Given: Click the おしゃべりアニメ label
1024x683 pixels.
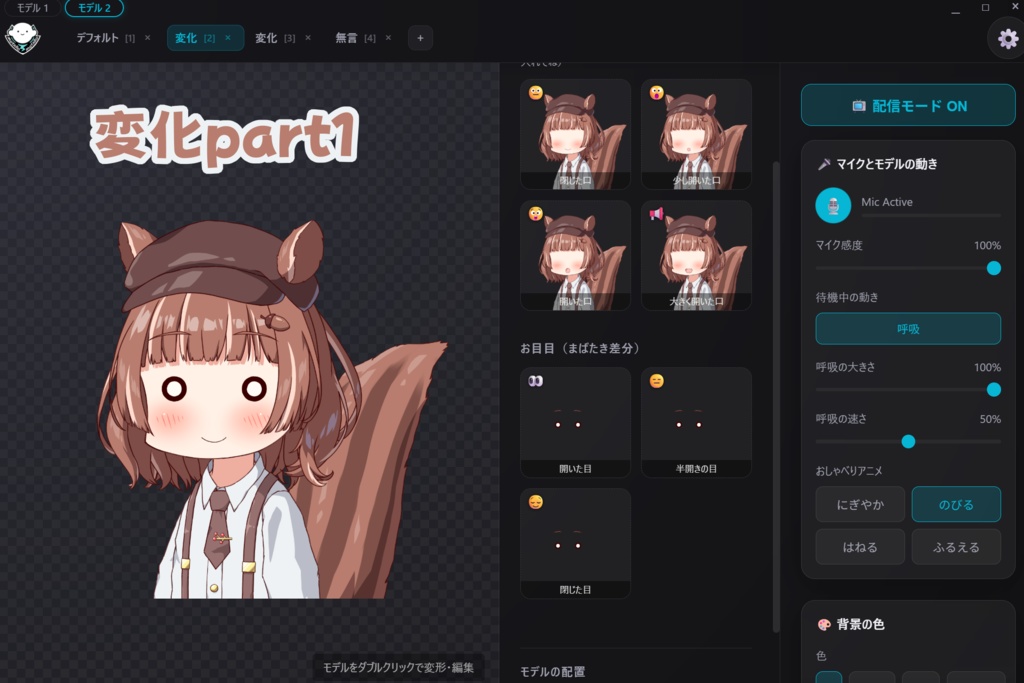Looking at the screenshot, I should pos(849,471).
